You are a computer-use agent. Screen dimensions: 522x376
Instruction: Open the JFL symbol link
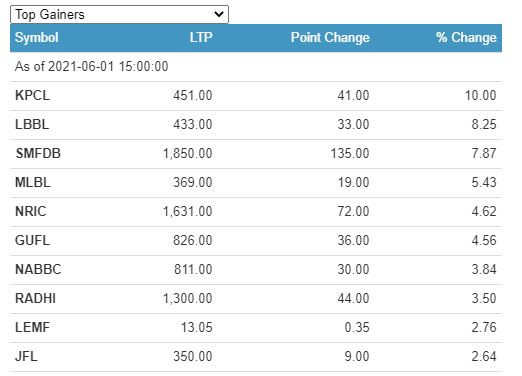26,356
